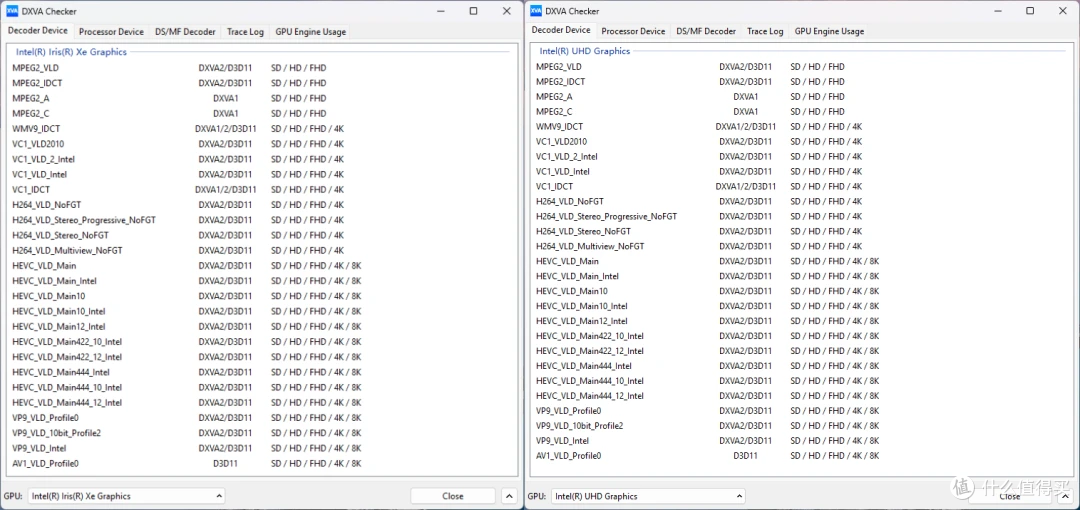Show GPU Engine Usage tab in right window
1080x510 pixels.
coord(829,31)
